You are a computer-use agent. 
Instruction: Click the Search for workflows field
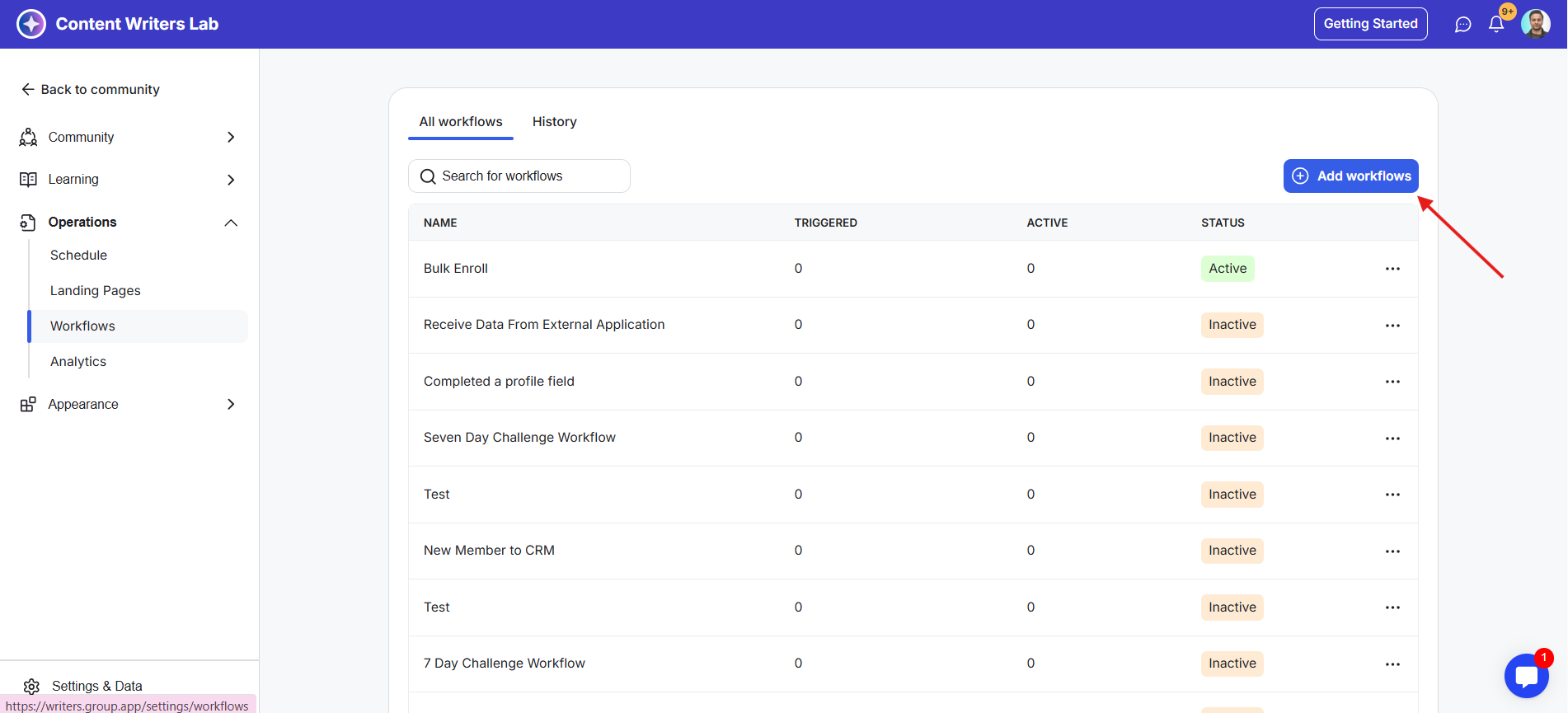coord(519,176)
